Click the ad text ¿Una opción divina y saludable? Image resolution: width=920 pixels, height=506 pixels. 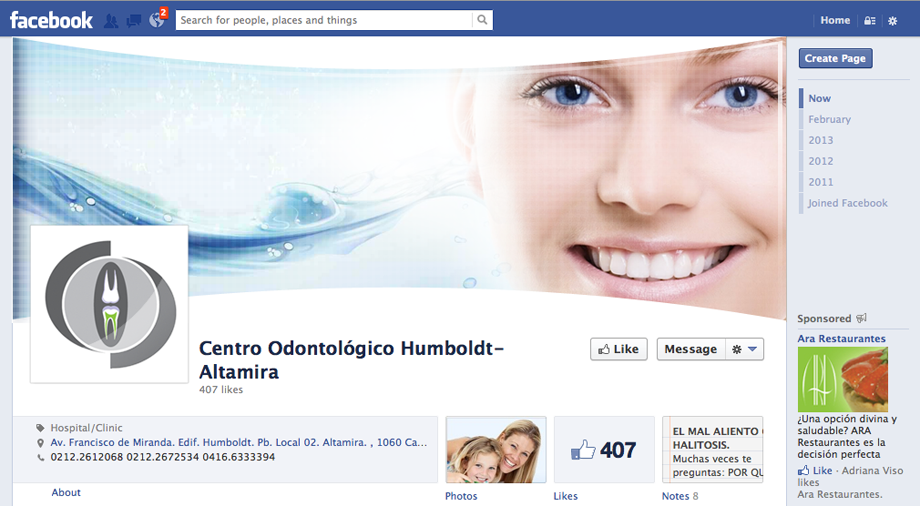tap(847, 437)
